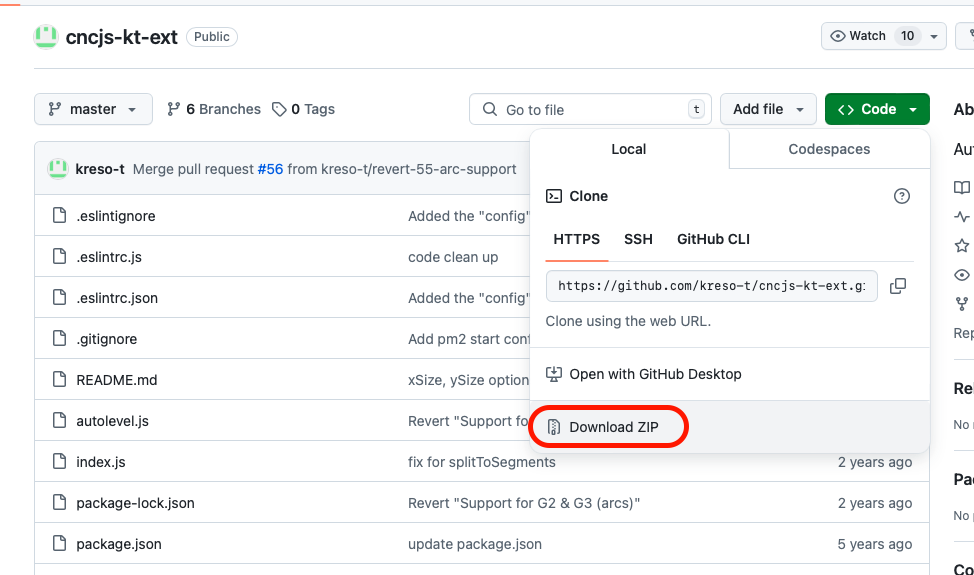Select the HTTPS clone tab
The image size is (974, 575).
576,240
